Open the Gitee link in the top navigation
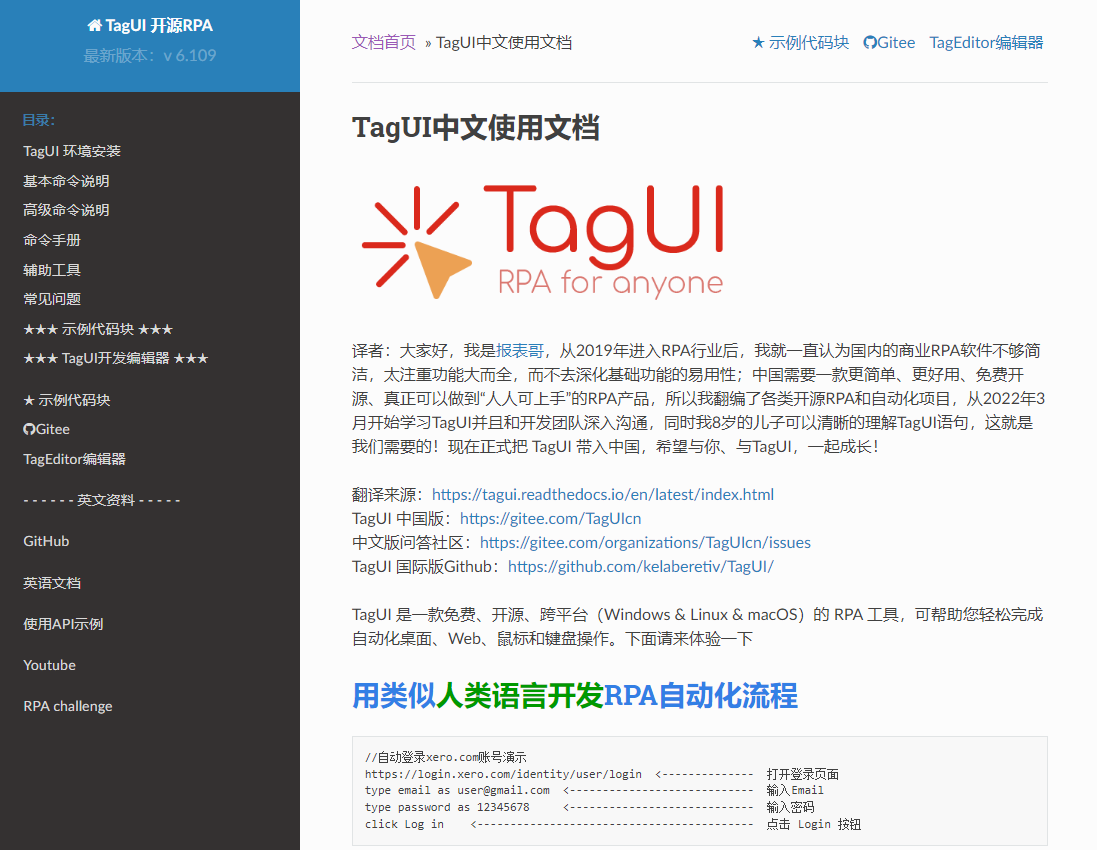The height and width of the screenshot is (850, 1097). tap(889, 43)
